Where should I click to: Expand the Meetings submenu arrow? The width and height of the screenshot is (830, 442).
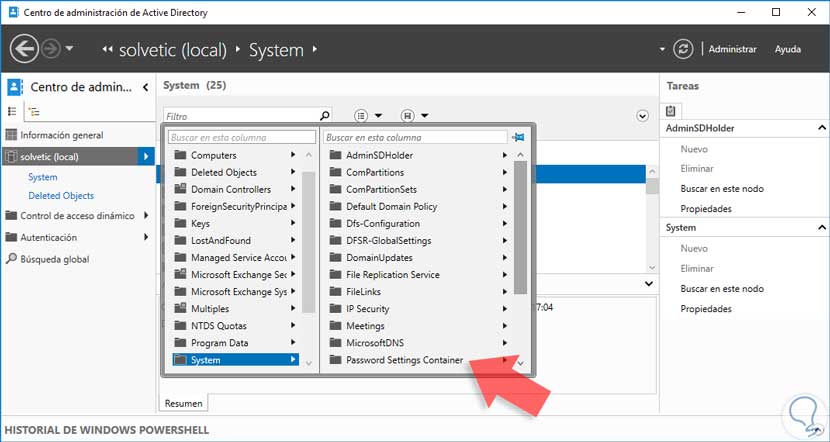(x=504, y=326)
